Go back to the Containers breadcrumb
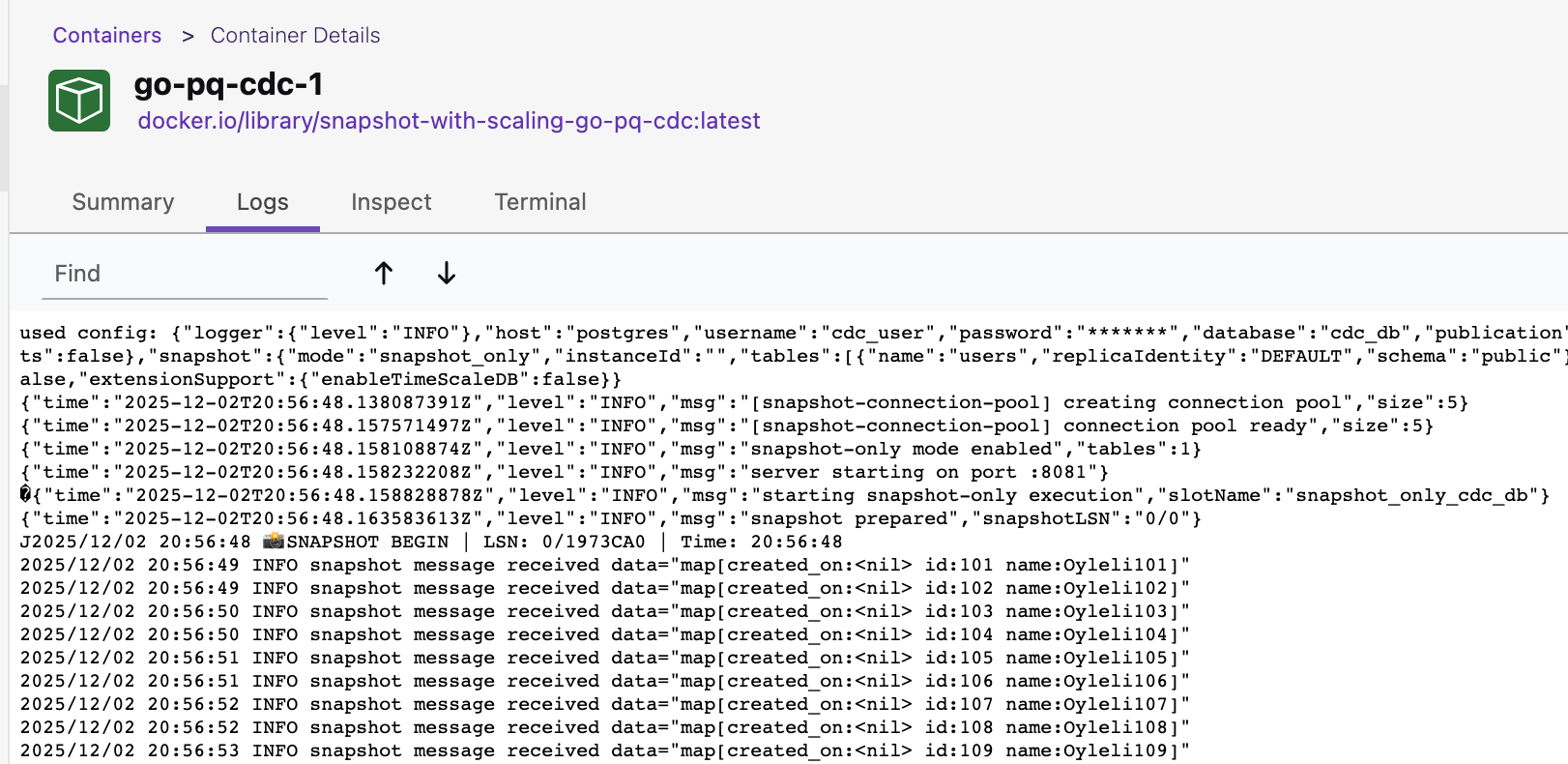The image size is (1568, 764). tap(106, 36)
